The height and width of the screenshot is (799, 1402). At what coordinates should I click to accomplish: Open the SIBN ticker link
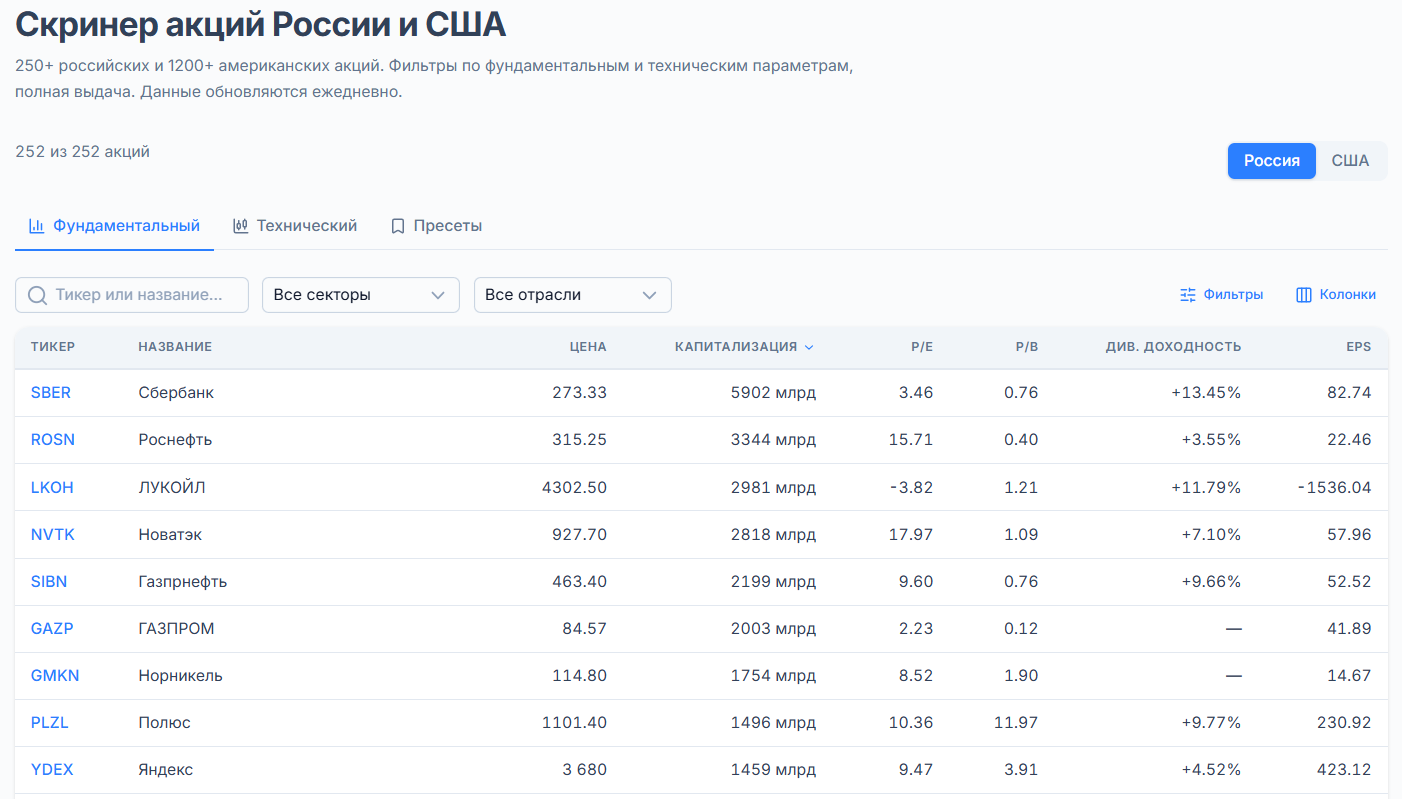tap(49, 582)
